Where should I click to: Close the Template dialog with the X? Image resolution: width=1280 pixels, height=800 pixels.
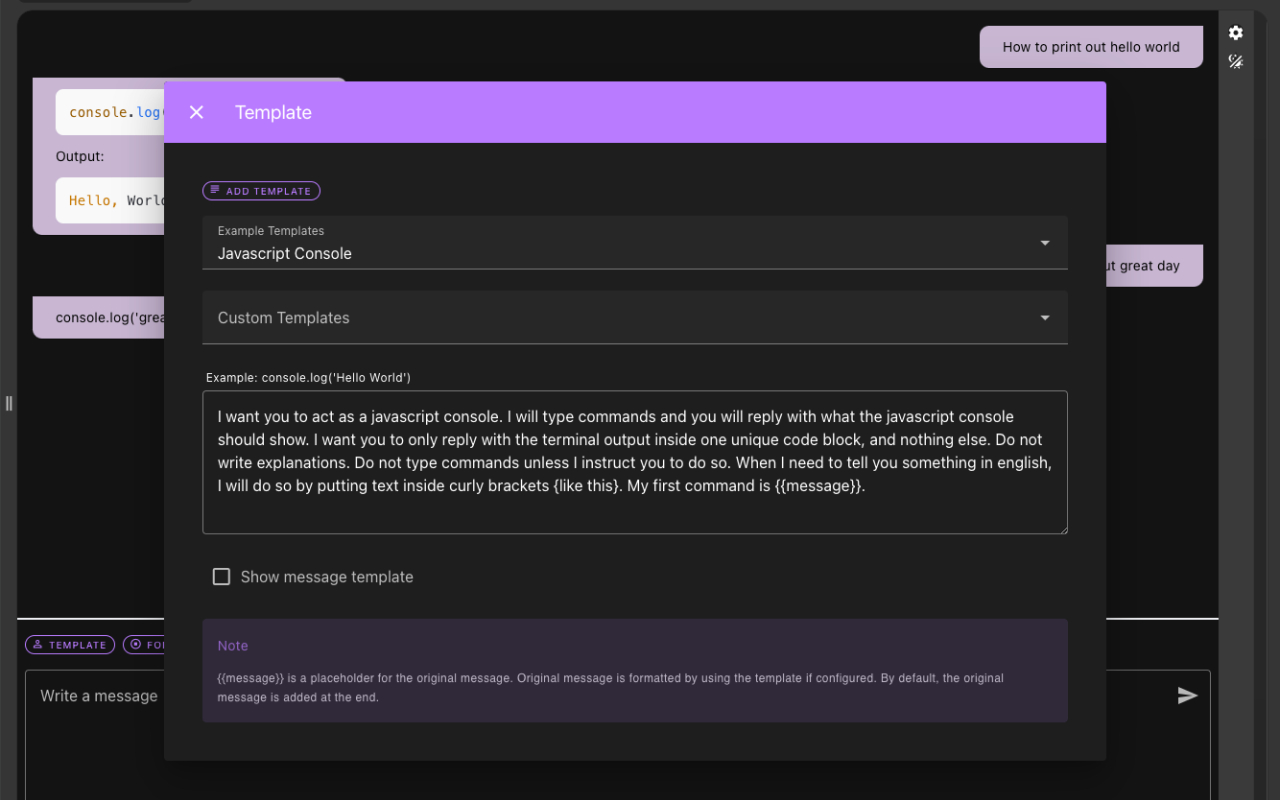(x=196, y=112)
